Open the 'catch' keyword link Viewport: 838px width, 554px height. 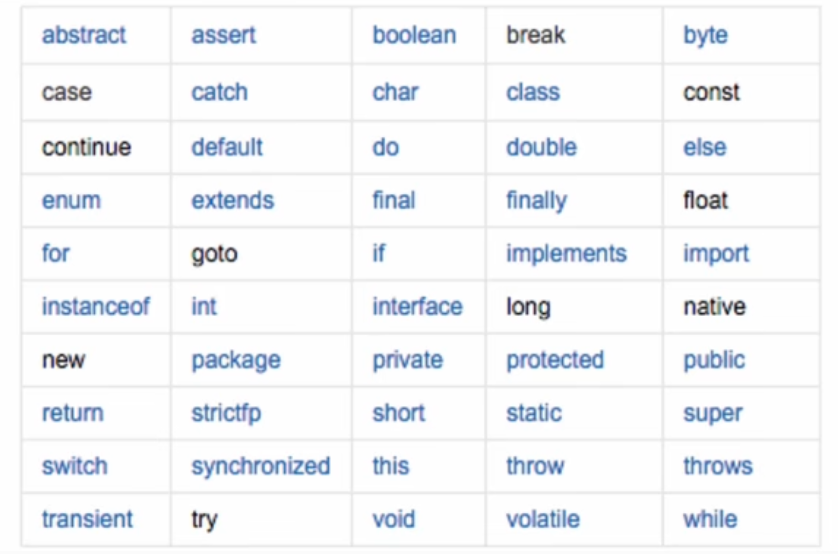click(219, 93)
